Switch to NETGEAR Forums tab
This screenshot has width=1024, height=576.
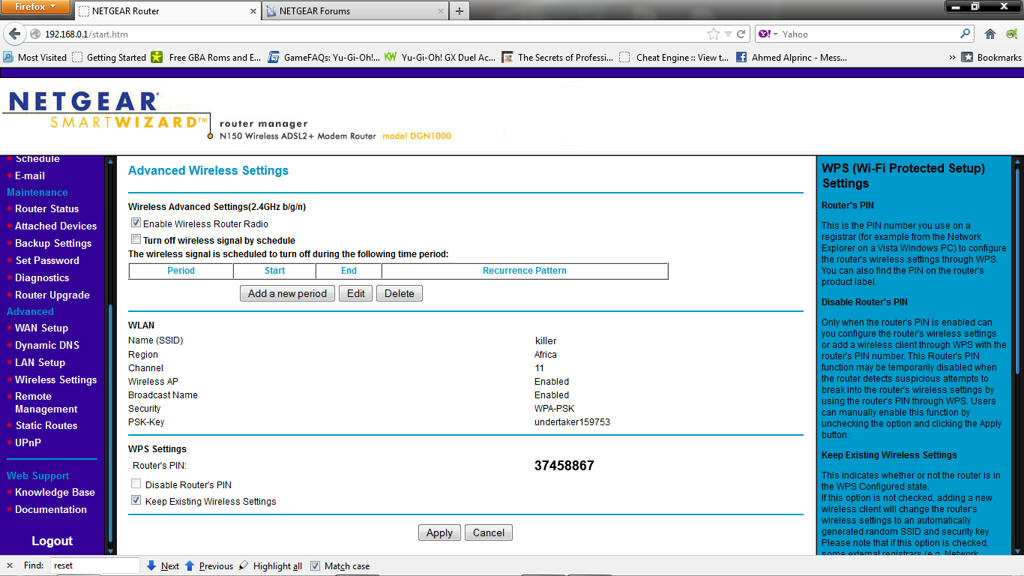coord(355,11)
